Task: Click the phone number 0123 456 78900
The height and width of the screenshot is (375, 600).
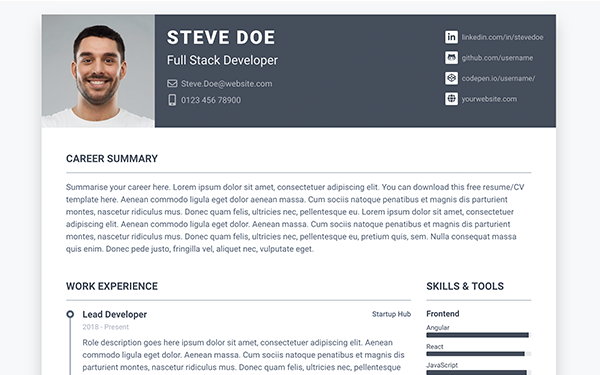Action: (x=211, y=100)
